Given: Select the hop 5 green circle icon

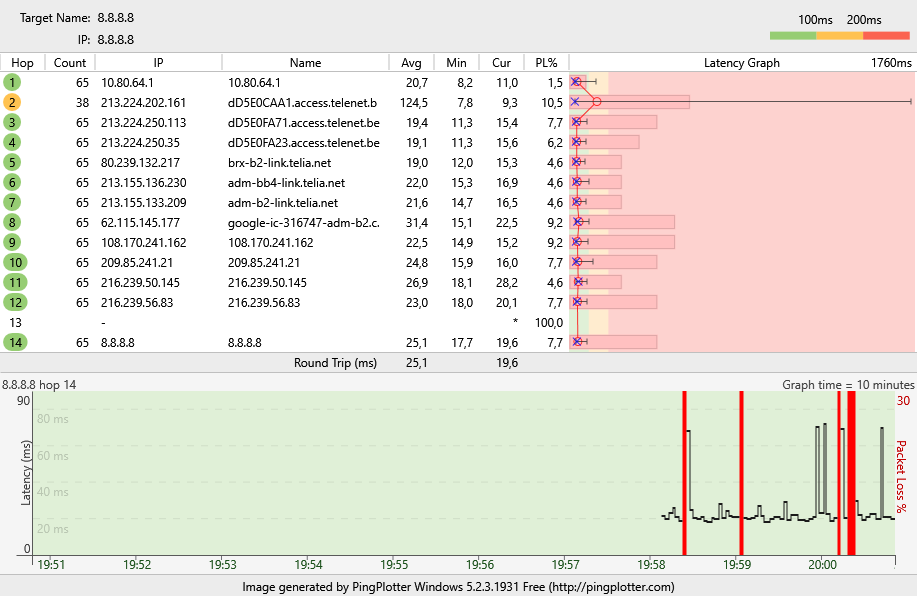Looking at the screenshot, I should pyautogui.click(x=12, y=162).
